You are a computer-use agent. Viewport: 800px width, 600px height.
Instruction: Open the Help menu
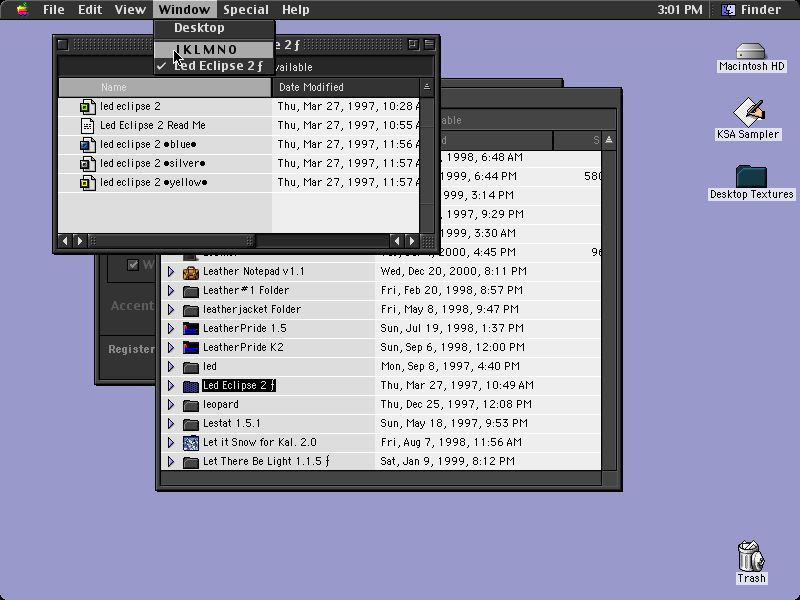pyautogui.click(x=296, y=9)
